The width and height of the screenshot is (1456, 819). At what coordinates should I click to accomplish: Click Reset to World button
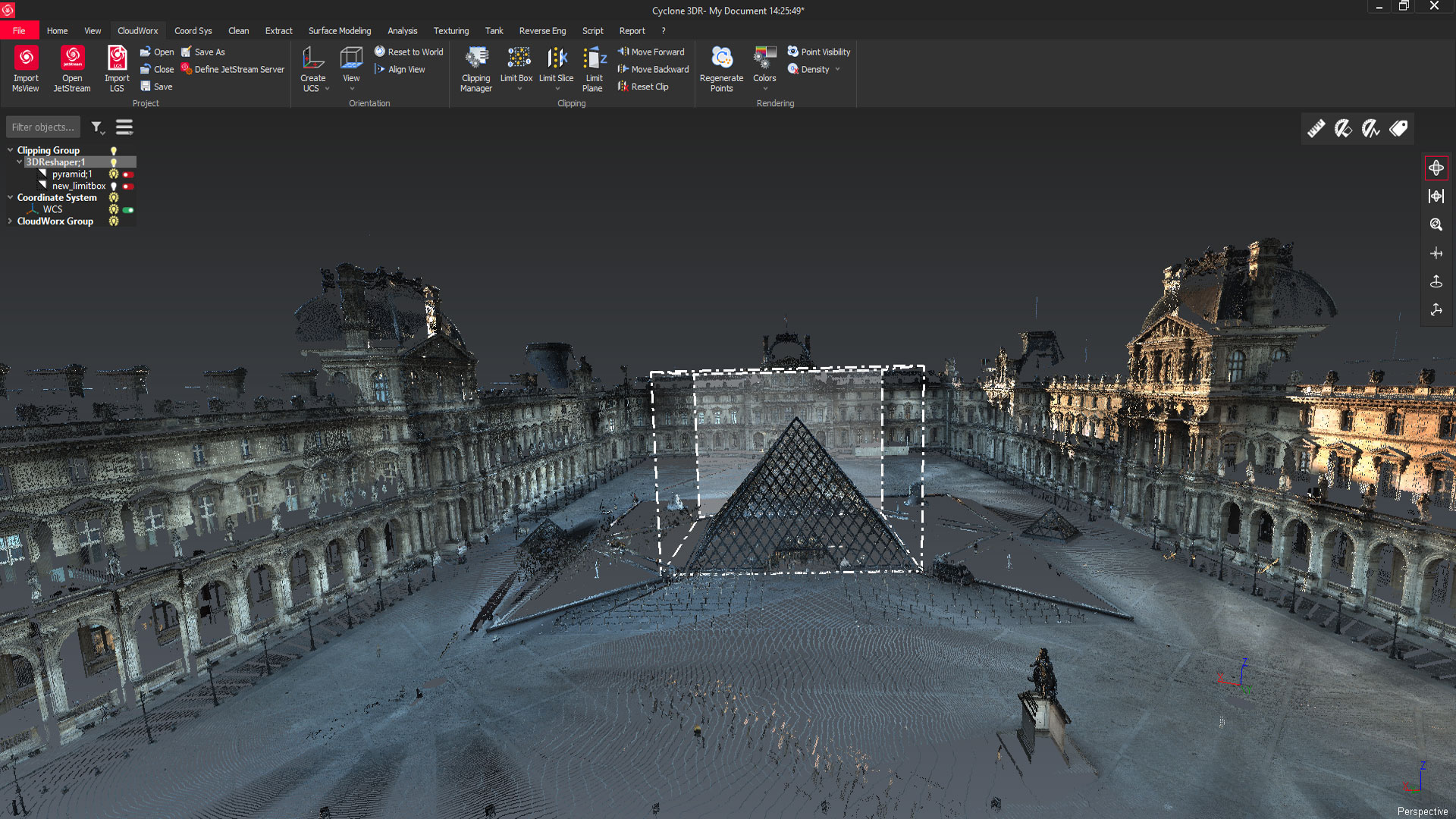409,52
